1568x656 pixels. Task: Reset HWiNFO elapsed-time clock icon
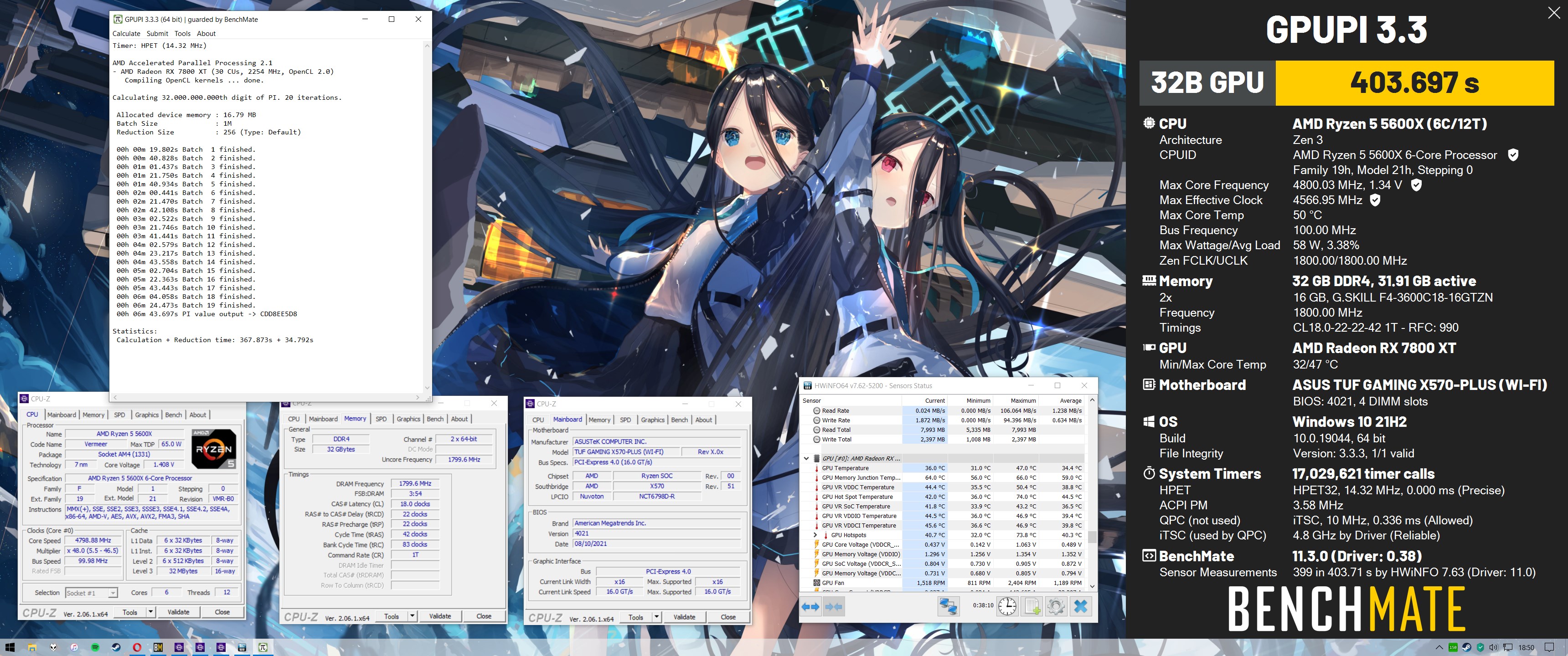(x=1007, y=606)
